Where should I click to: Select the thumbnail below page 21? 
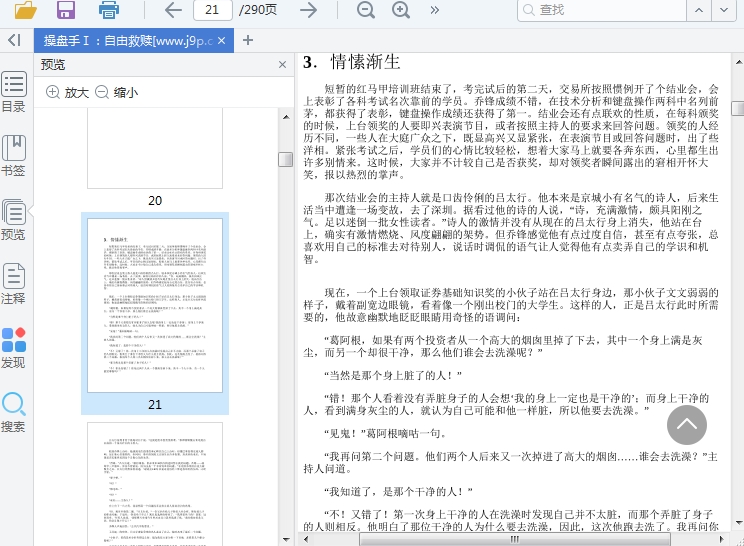tap(155, 484)
